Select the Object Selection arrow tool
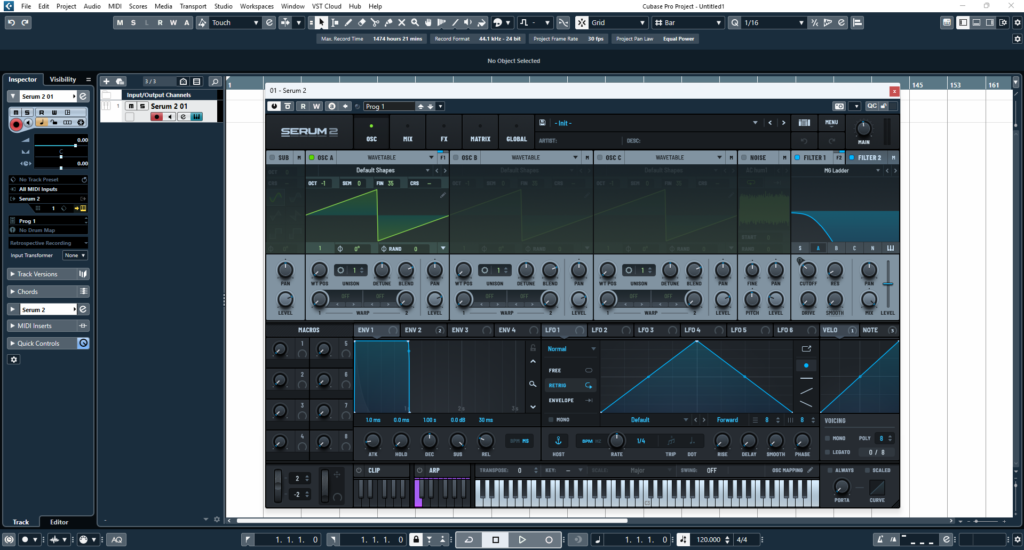This screenshot has width=1024, height=550. (x=321, y=22)
